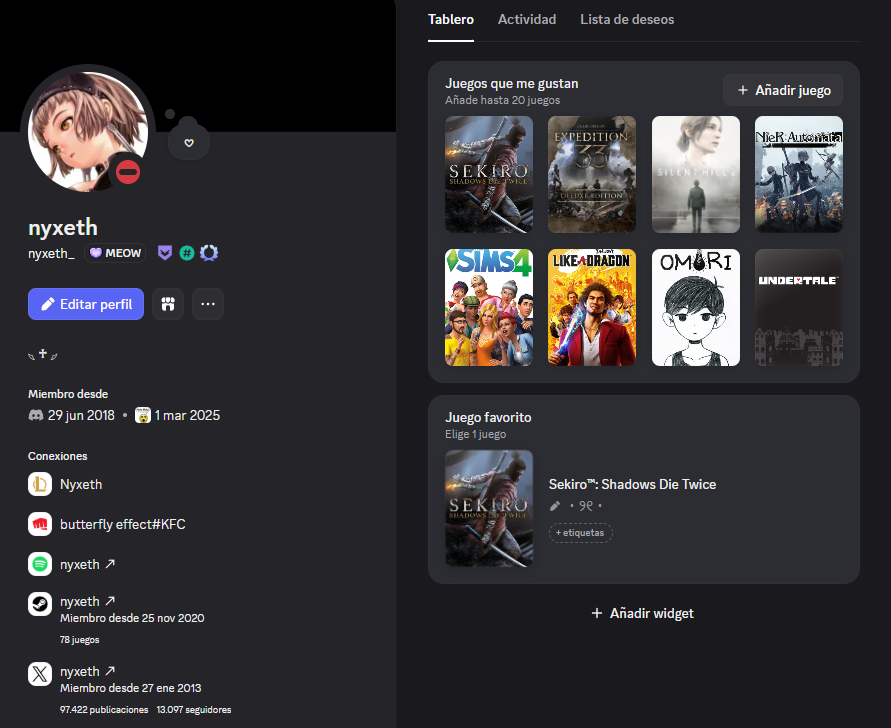Click the + etiquetas tag button
This screenshot has width=891, height=728.
580,533
